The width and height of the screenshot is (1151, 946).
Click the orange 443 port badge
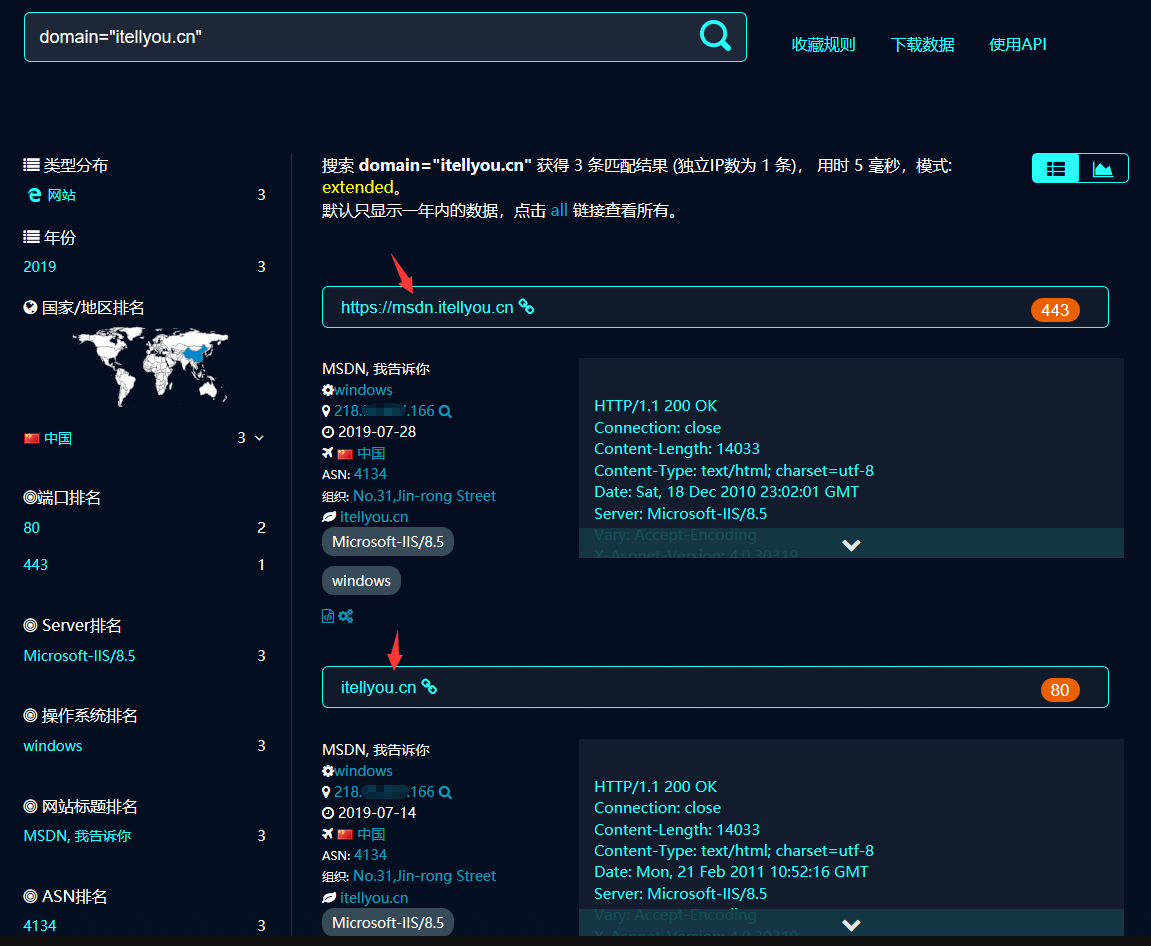tap(1055, 310)
